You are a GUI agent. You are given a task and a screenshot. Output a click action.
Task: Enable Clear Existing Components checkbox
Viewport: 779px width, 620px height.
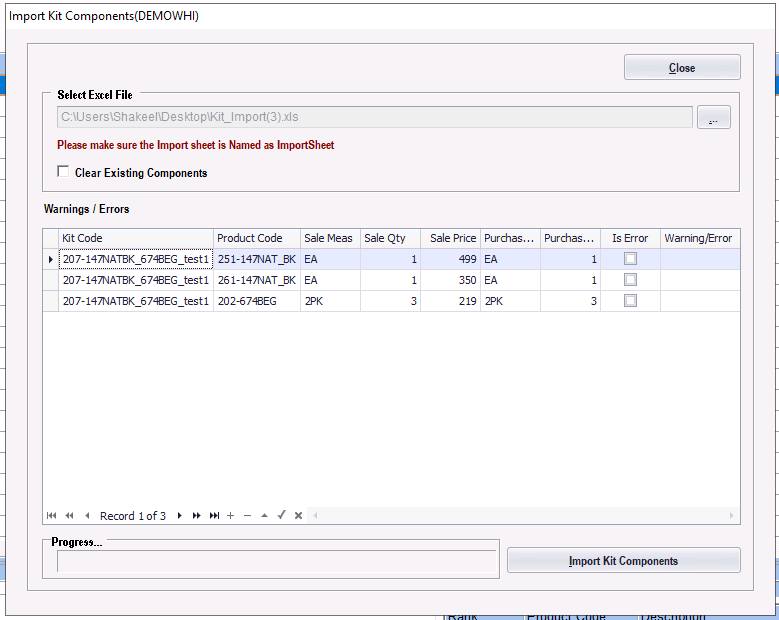pos(64,172)
